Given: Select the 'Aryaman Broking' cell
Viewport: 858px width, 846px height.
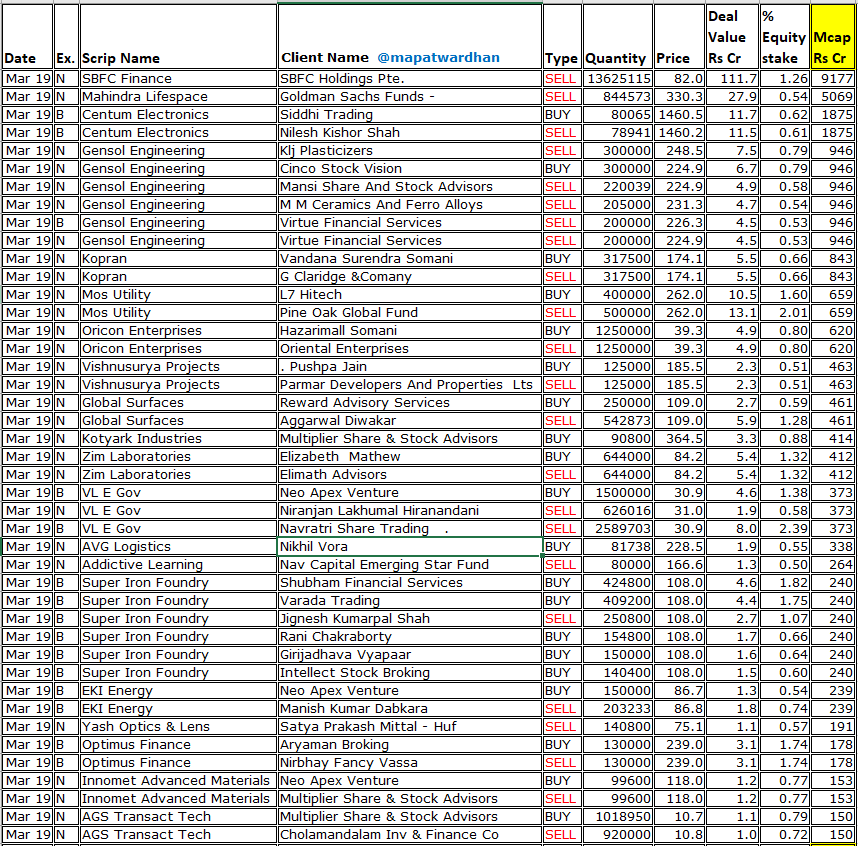Looking at the screenshot, I should point(410,745).
